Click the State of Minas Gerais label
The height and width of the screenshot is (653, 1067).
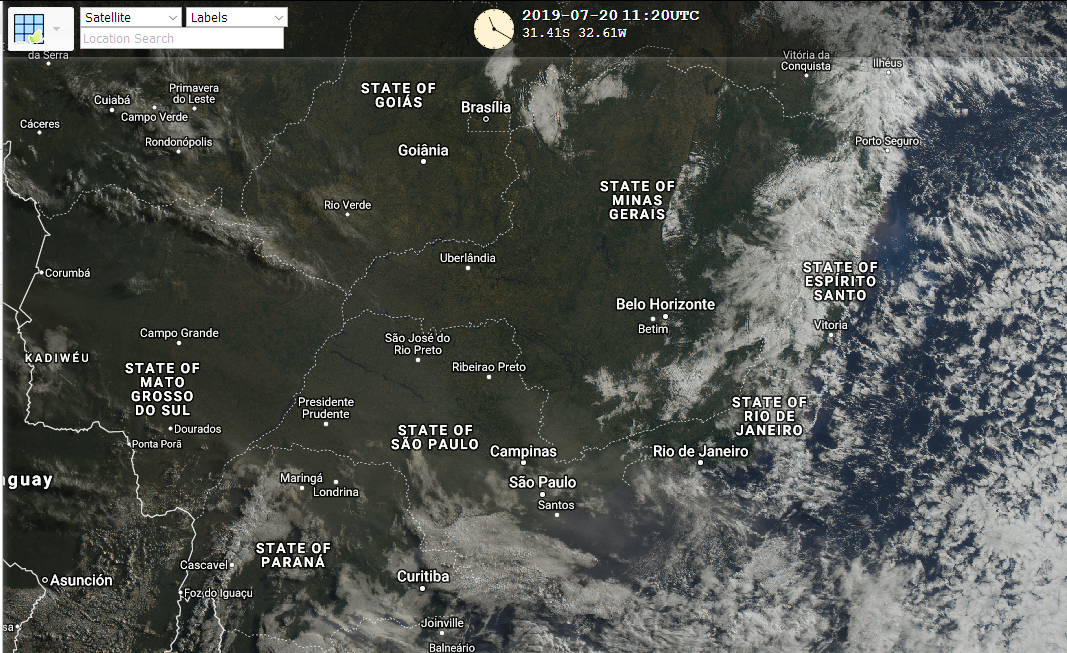[x=637, y=200]
